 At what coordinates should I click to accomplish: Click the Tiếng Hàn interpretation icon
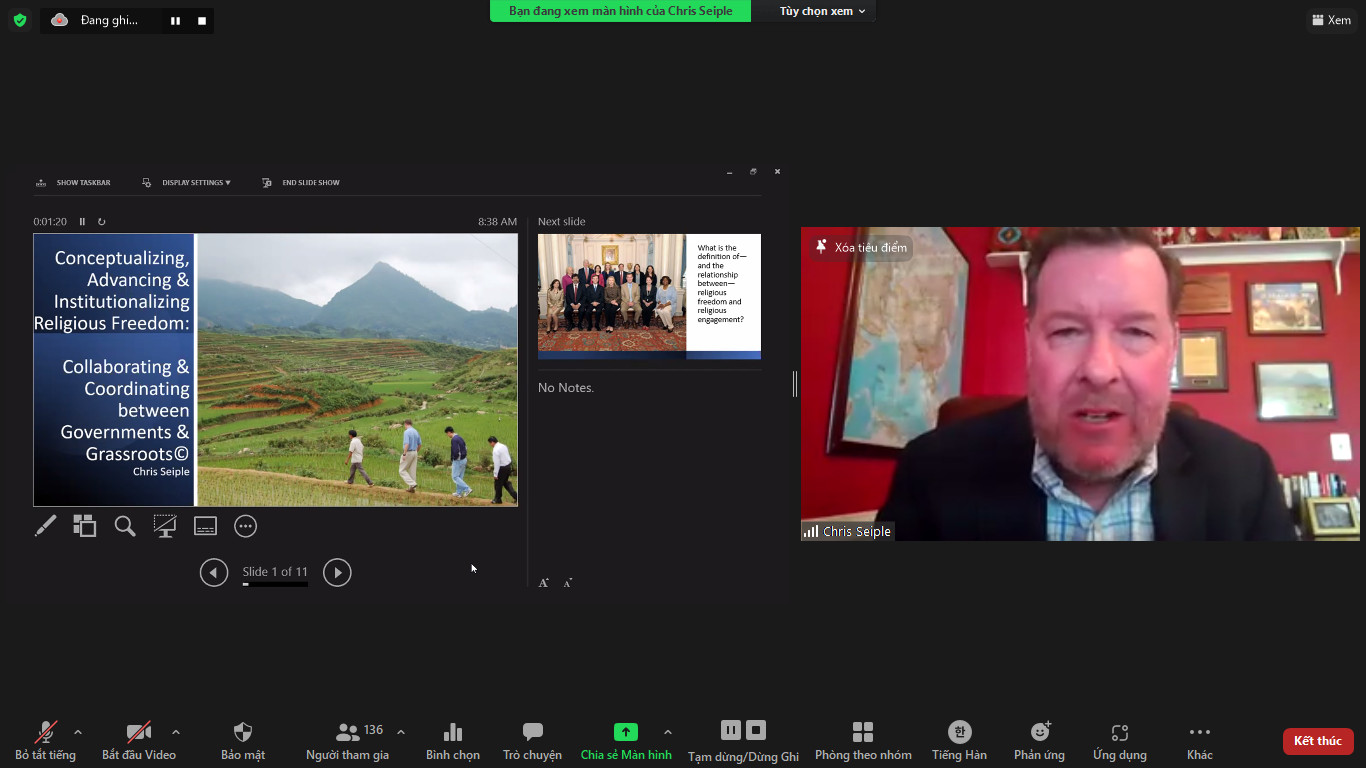click(959, 740)
